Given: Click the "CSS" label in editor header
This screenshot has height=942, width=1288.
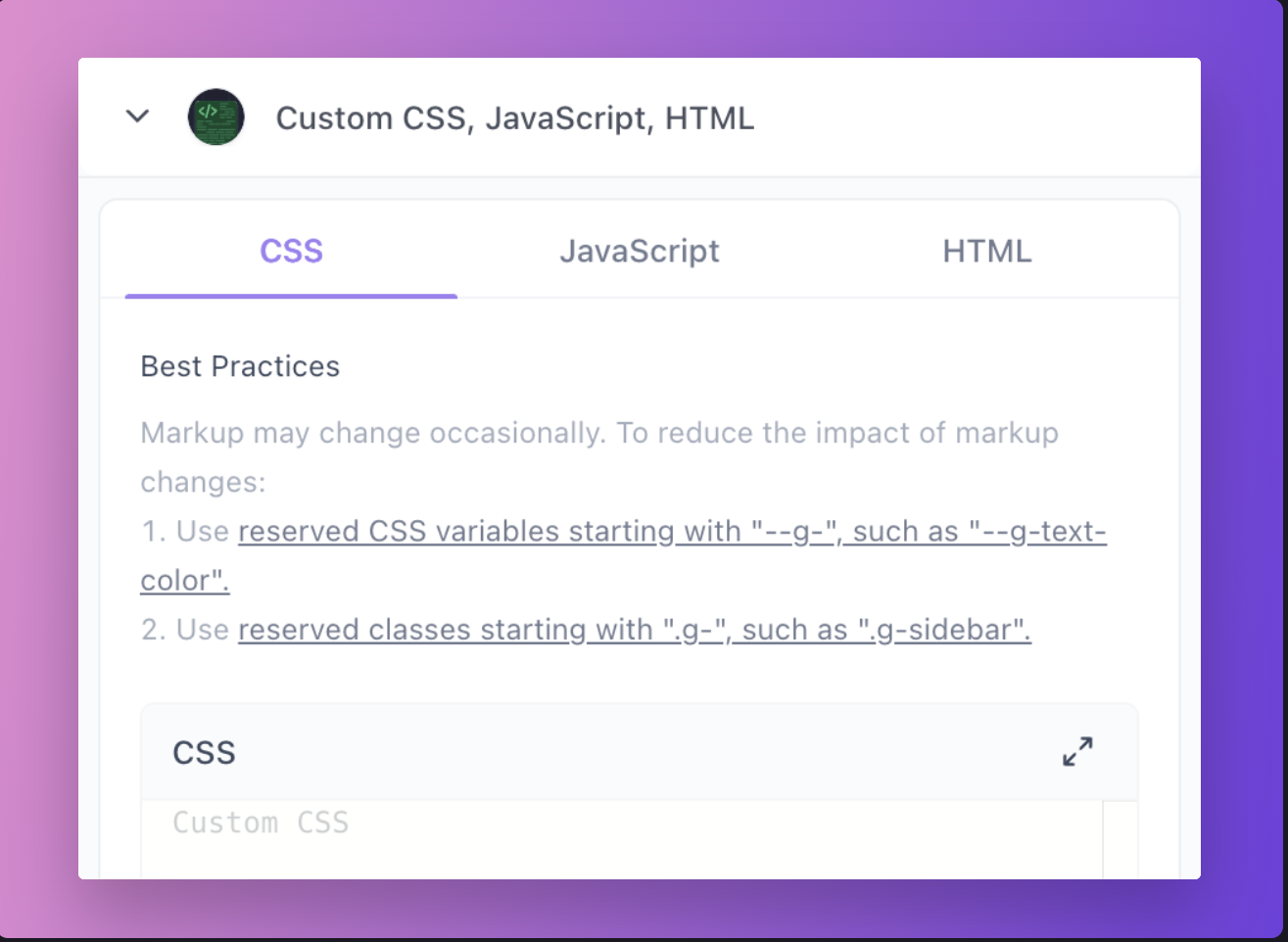Looking at the screenshot, I should [x=204, y=753].
